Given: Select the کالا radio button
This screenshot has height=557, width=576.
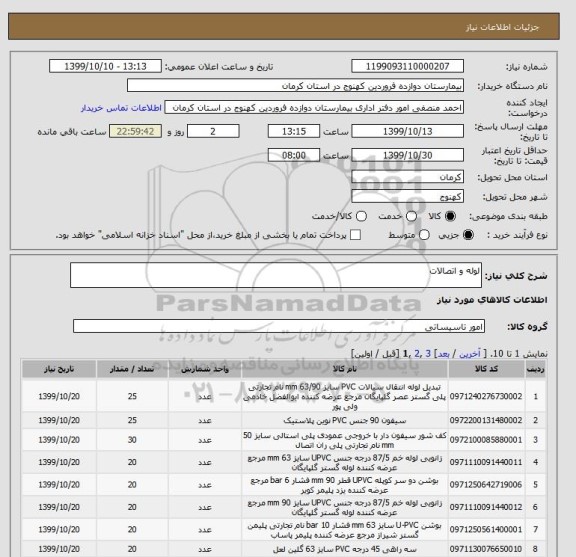Looking at the screenshot, I should 450,216.
